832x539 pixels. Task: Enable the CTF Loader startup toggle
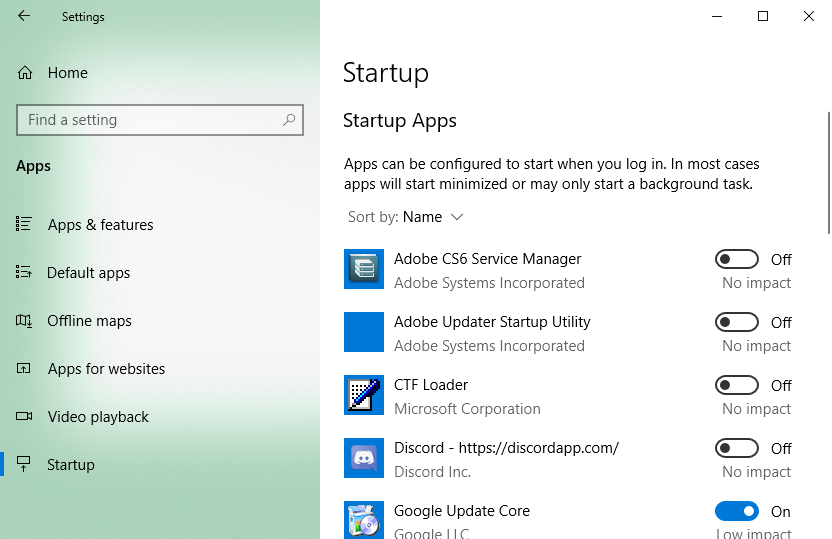pos(737,386)
